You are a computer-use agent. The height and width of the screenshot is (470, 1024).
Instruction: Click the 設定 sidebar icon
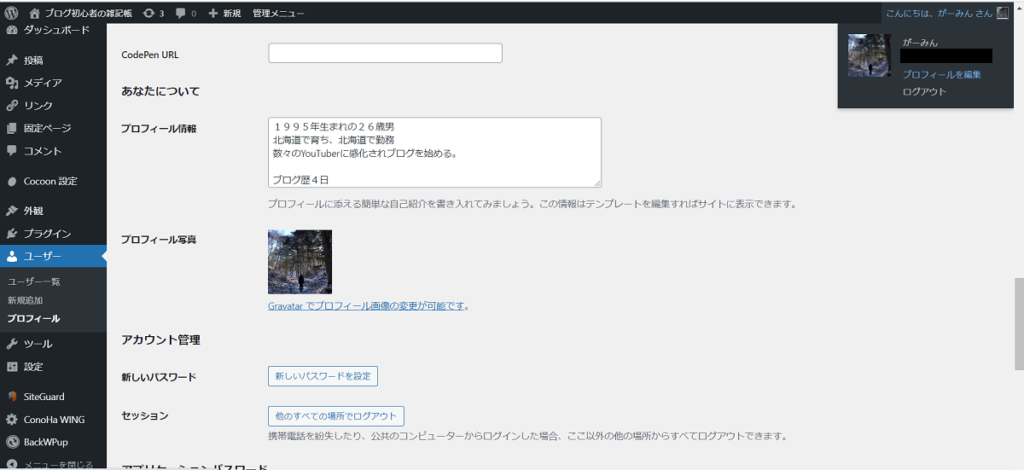click(x=11, y=367)
